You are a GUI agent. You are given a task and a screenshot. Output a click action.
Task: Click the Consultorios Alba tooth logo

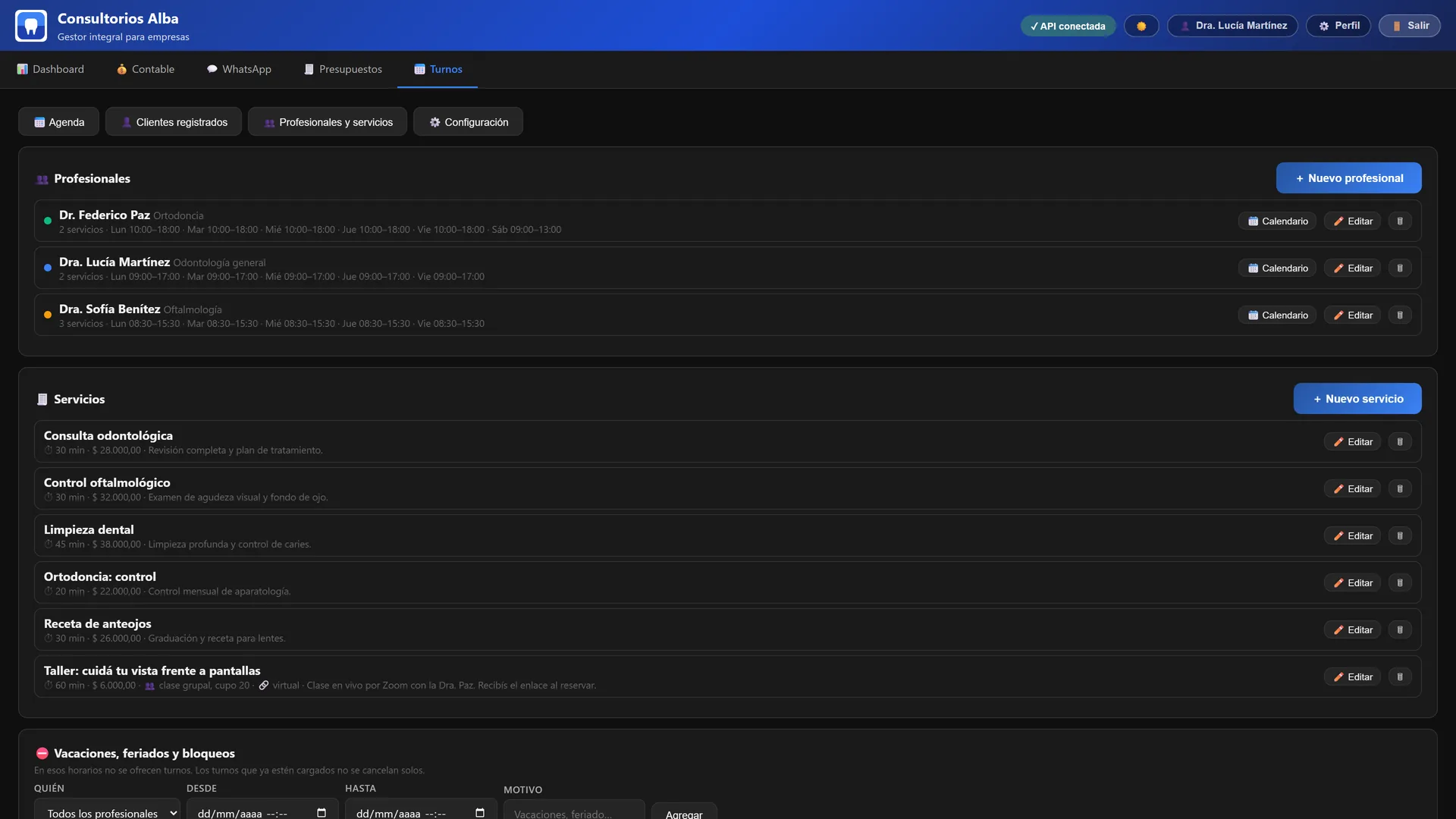click(x=31, y=26)
